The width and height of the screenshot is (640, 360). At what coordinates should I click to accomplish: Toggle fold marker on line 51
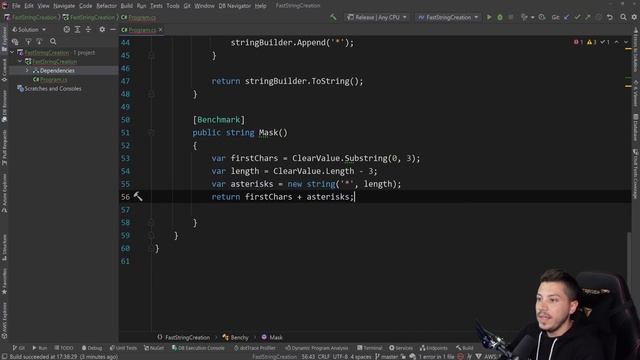[x=151, y=132]
